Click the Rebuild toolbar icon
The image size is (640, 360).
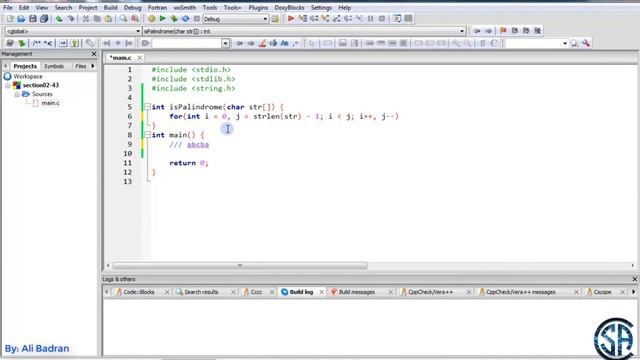point(185,19)
